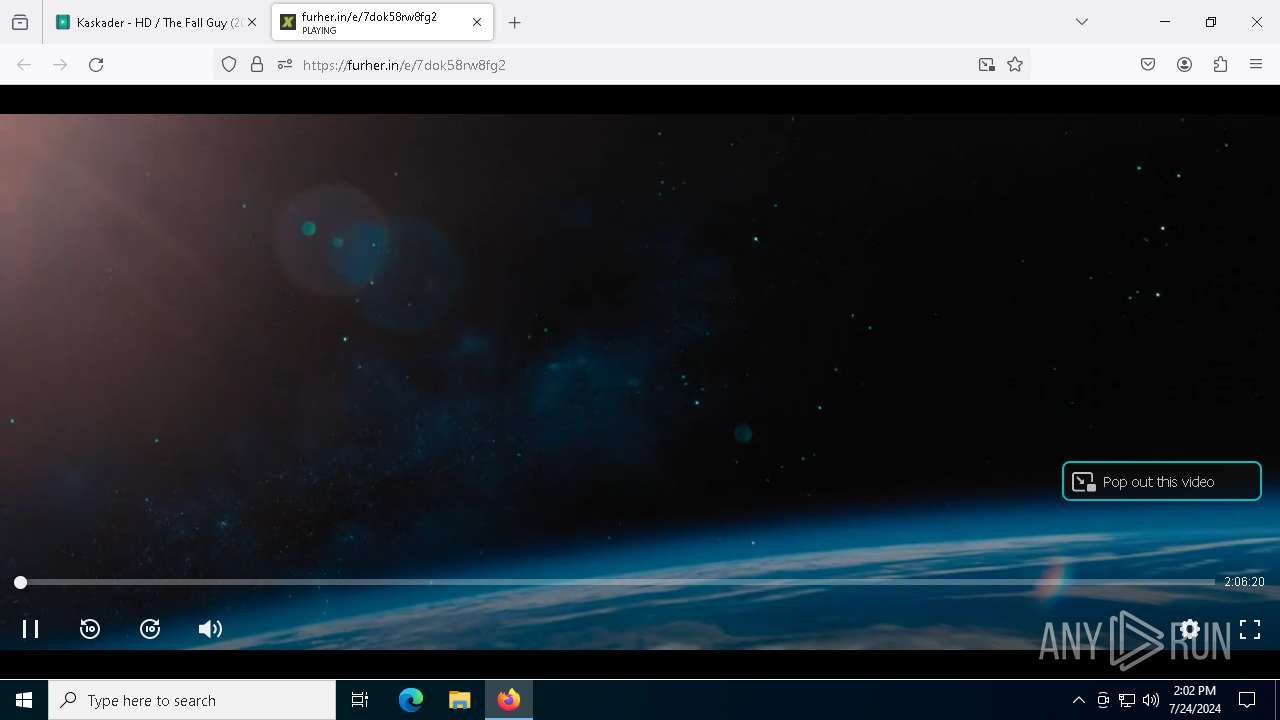Close the furher.in tab

[477, 22]
